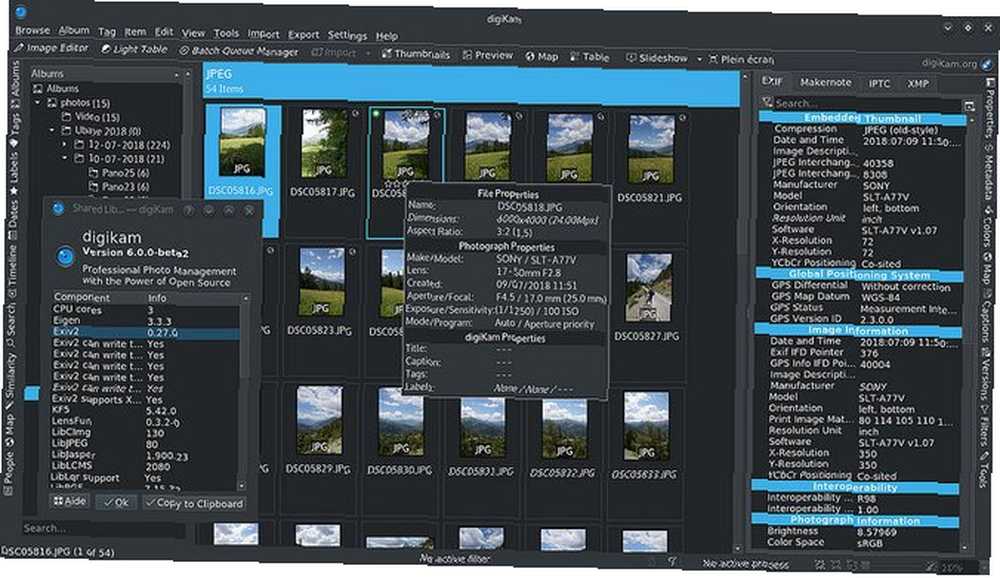Select the Pano23 (6) album
The width and height of the screenshot is (1000, 578).
119,187
